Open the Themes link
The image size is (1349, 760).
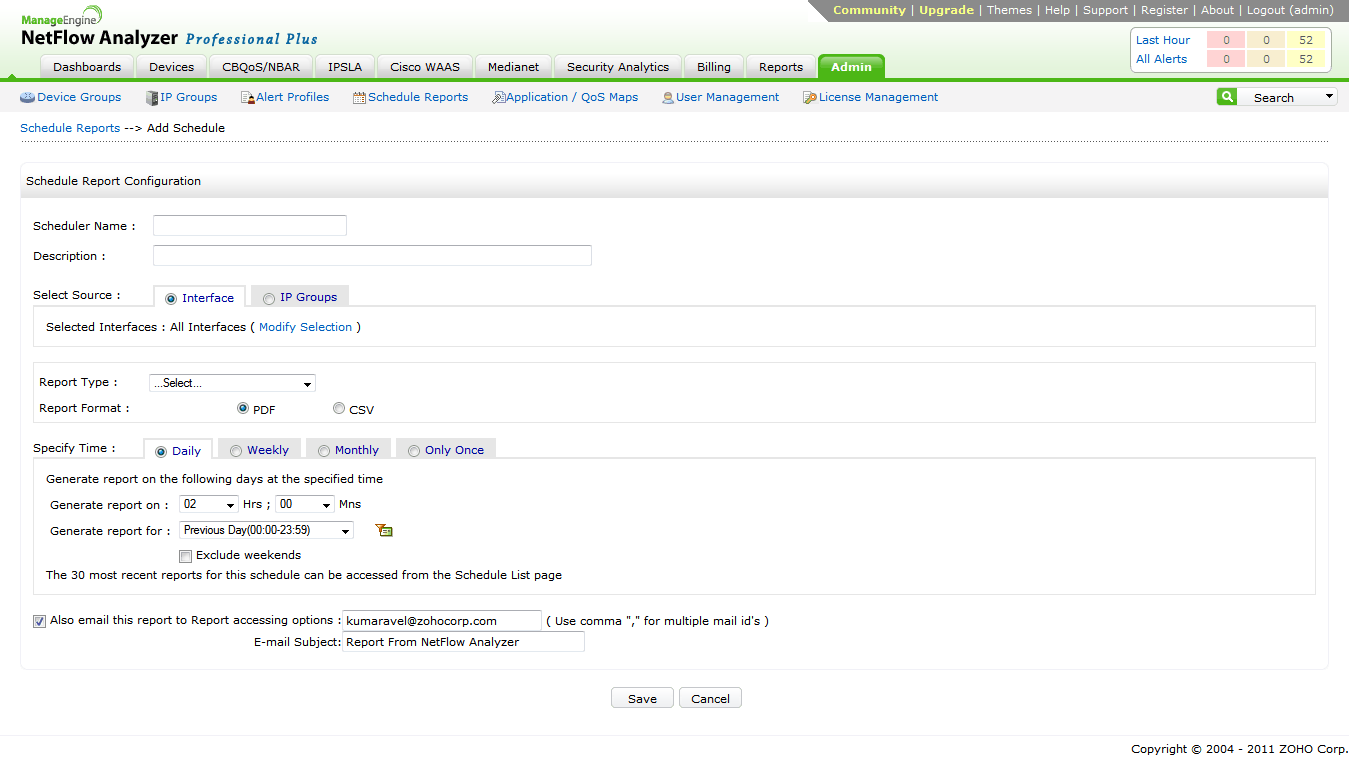point(1009,10)
